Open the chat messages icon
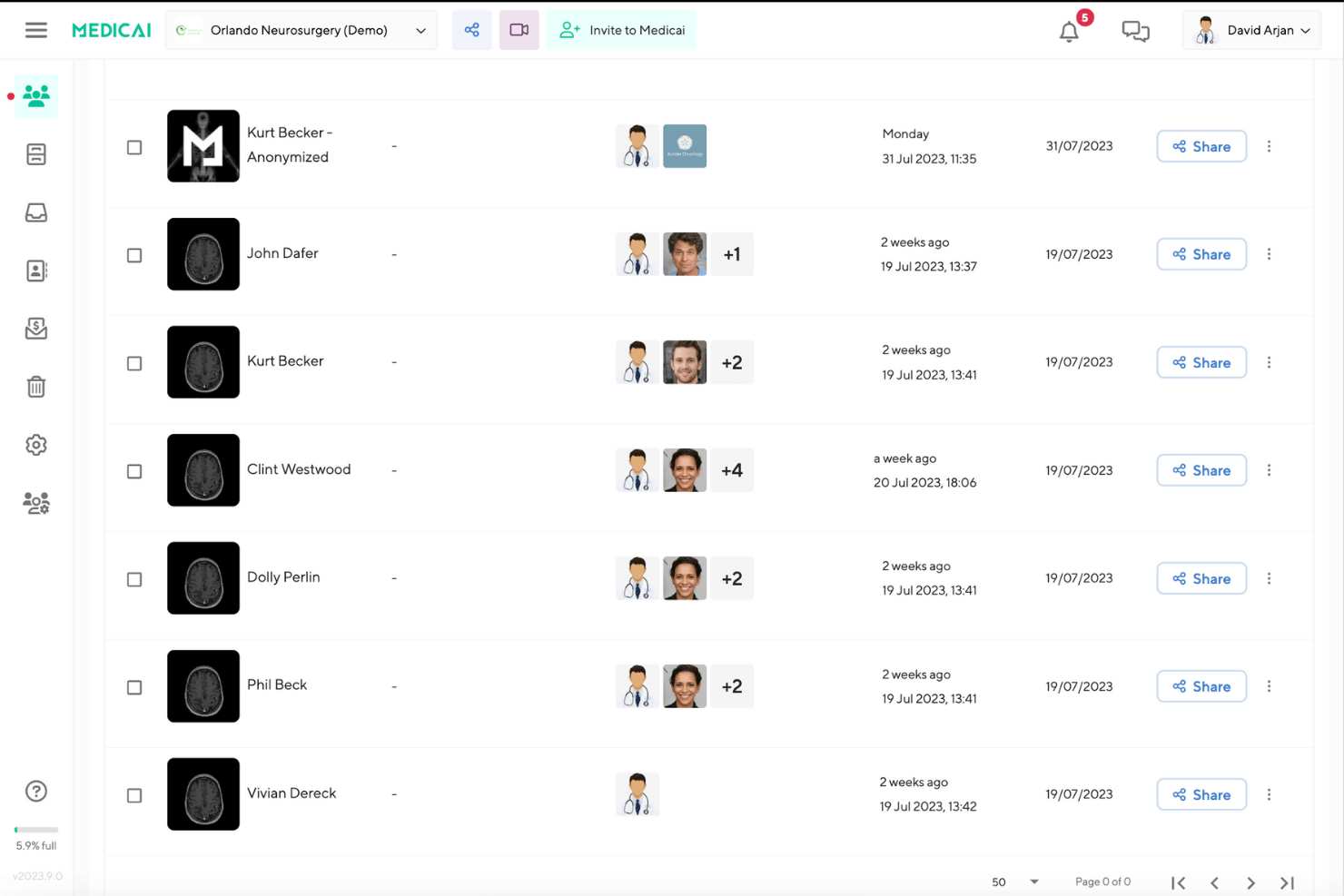The width and height of the screenshot is (1344, 896). pyautogui.click(x=1135, y=30)
